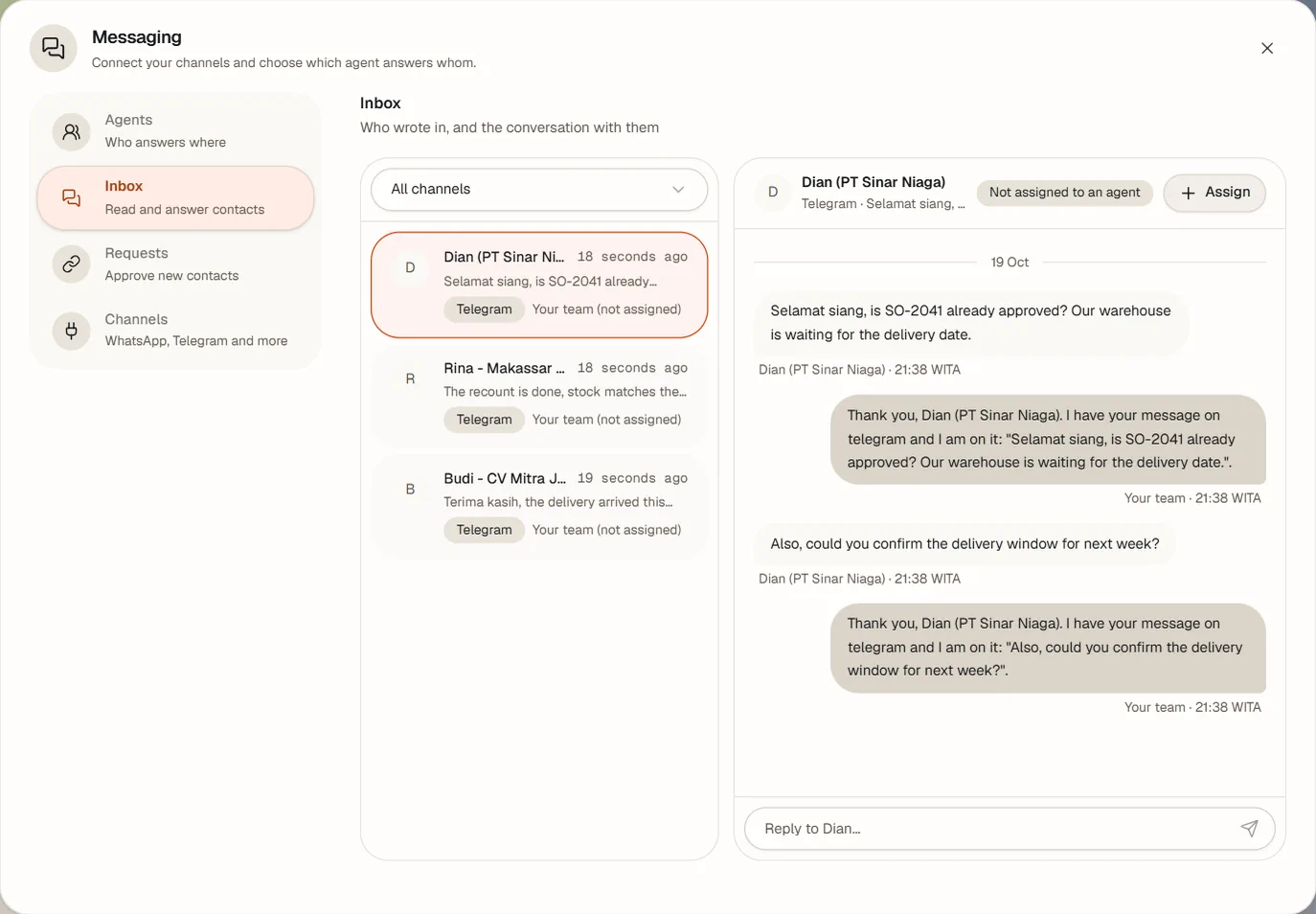Image resolution: width=1316 pixels, height=914 pixels.
Task: Switch to the Channels section
Action: [x=175, y=331]
